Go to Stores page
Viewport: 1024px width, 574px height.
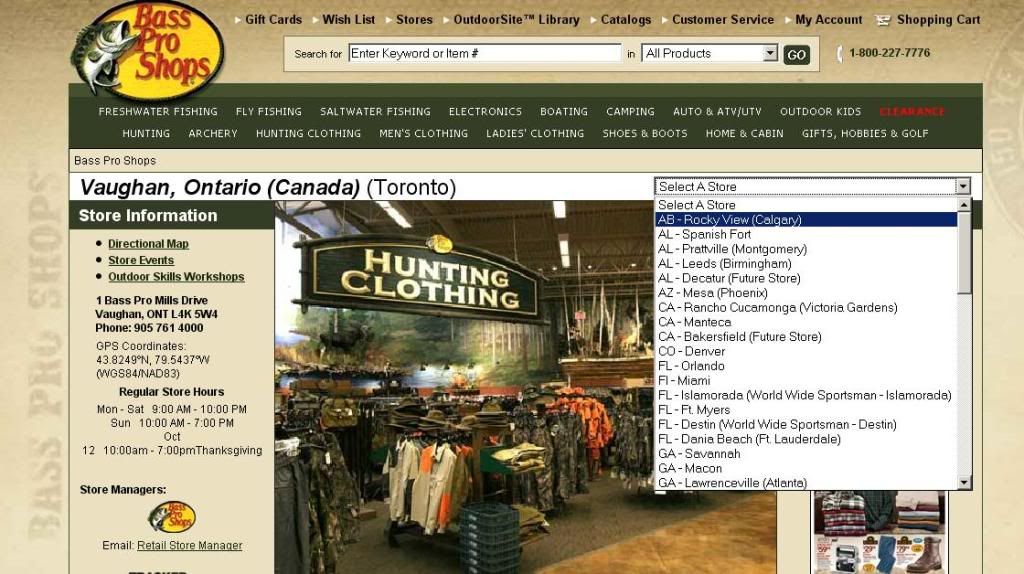tap(414, 20)
